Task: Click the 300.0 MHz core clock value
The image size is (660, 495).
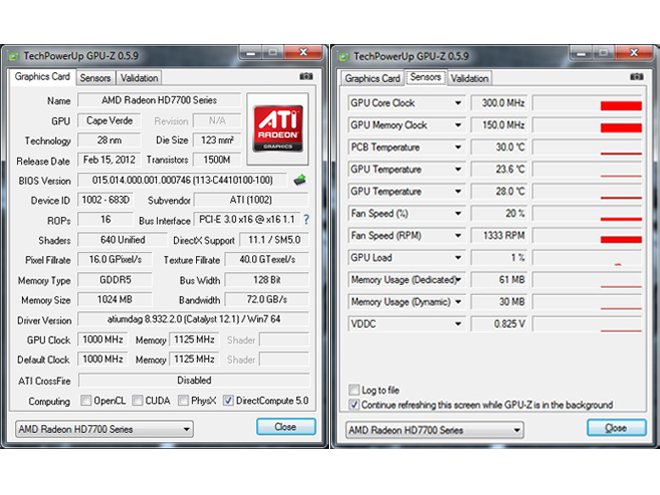Action: [x=498, y=103]
